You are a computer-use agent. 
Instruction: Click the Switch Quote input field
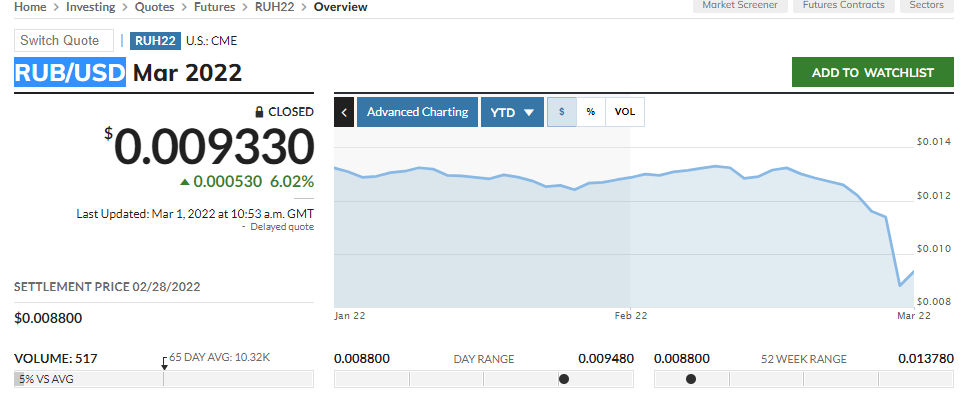(64, 40)
